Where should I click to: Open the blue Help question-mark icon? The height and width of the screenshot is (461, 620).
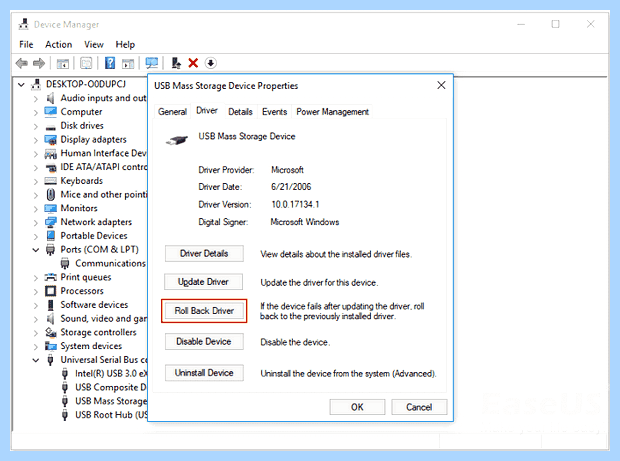point(110,63)
